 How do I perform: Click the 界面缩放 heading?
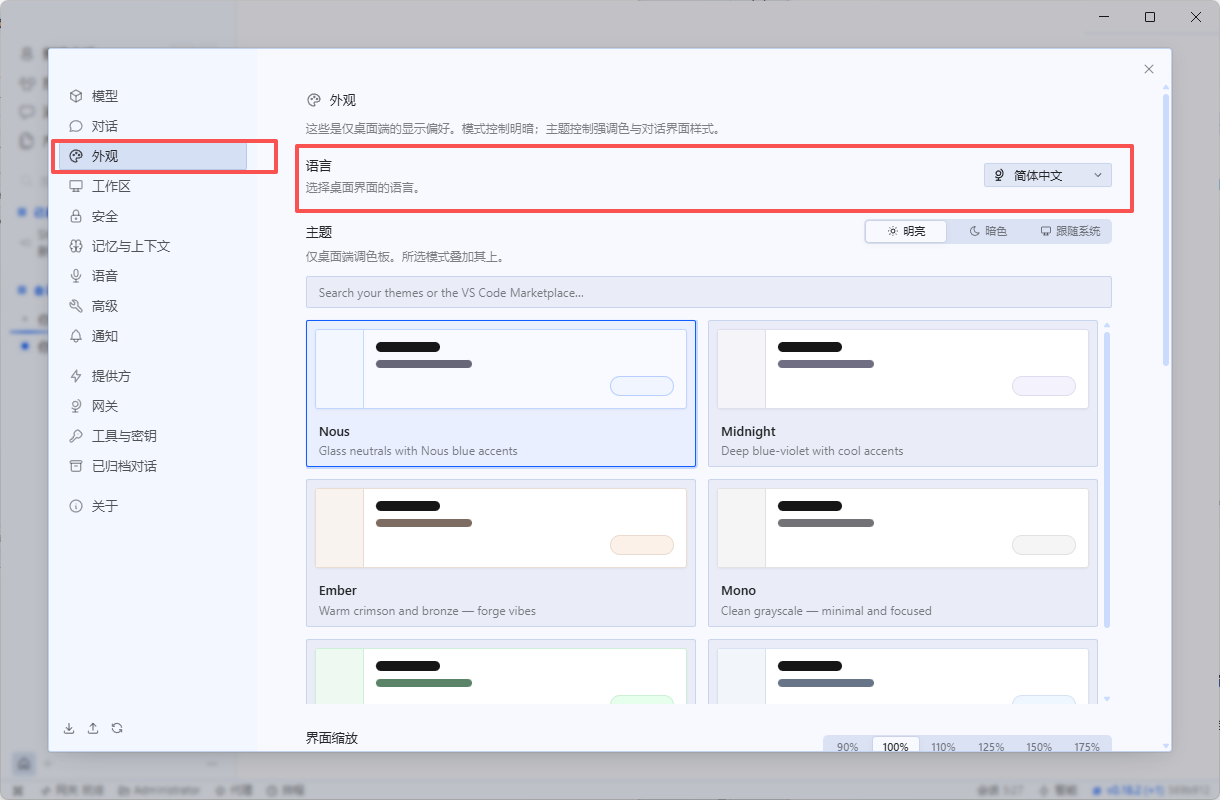[x=332, y=738]
